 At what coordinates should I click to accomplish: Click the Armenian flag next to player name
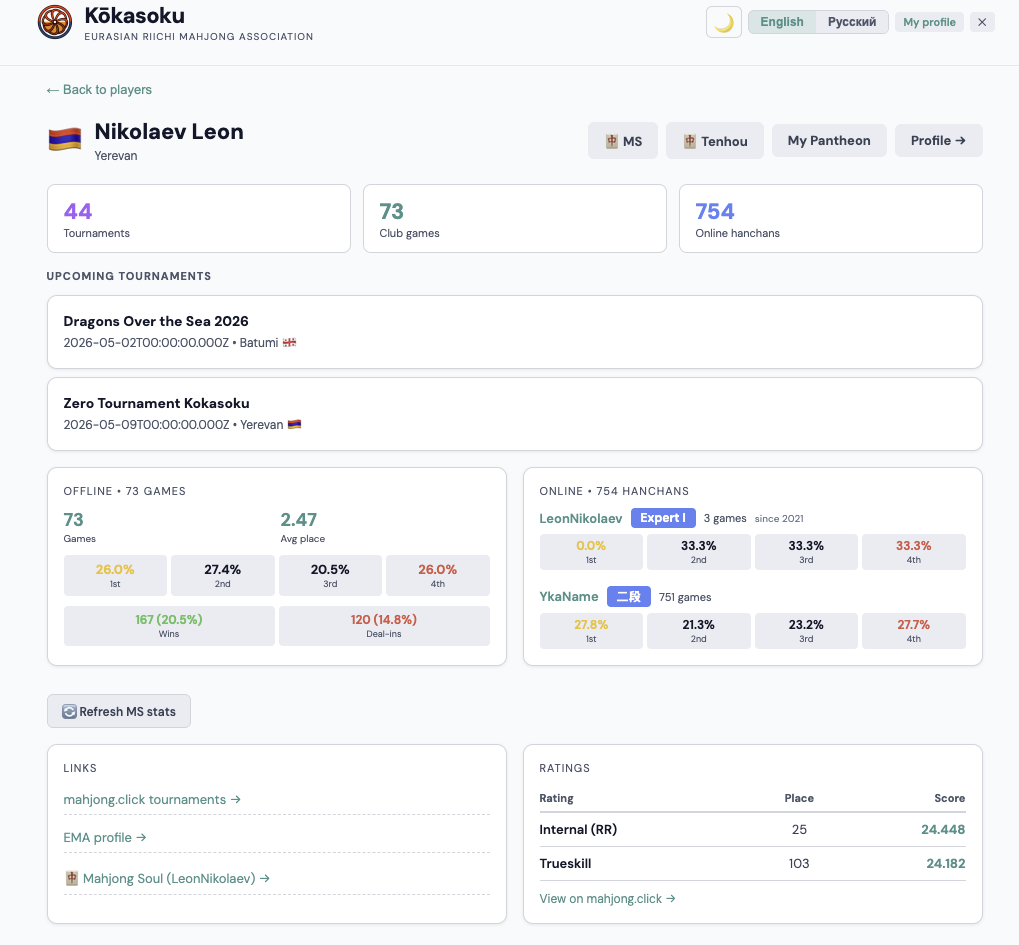[x=64, y=140]
